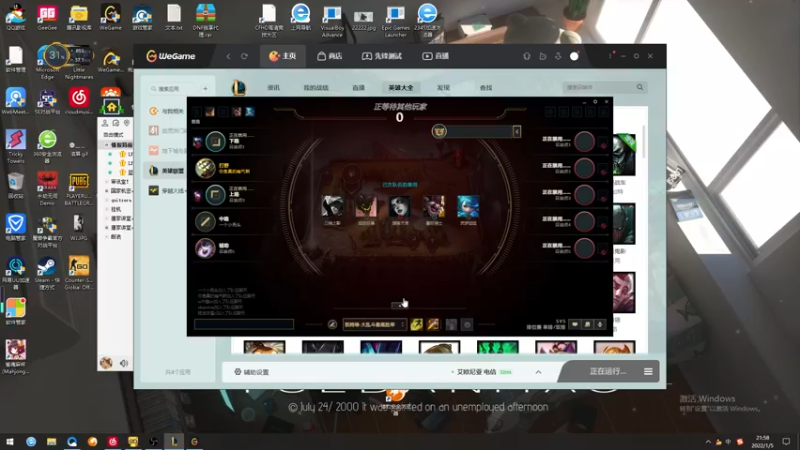Switch to the 先锋测试 tab in WeGame
Screen dimensions: 800x450
point(382,56)
